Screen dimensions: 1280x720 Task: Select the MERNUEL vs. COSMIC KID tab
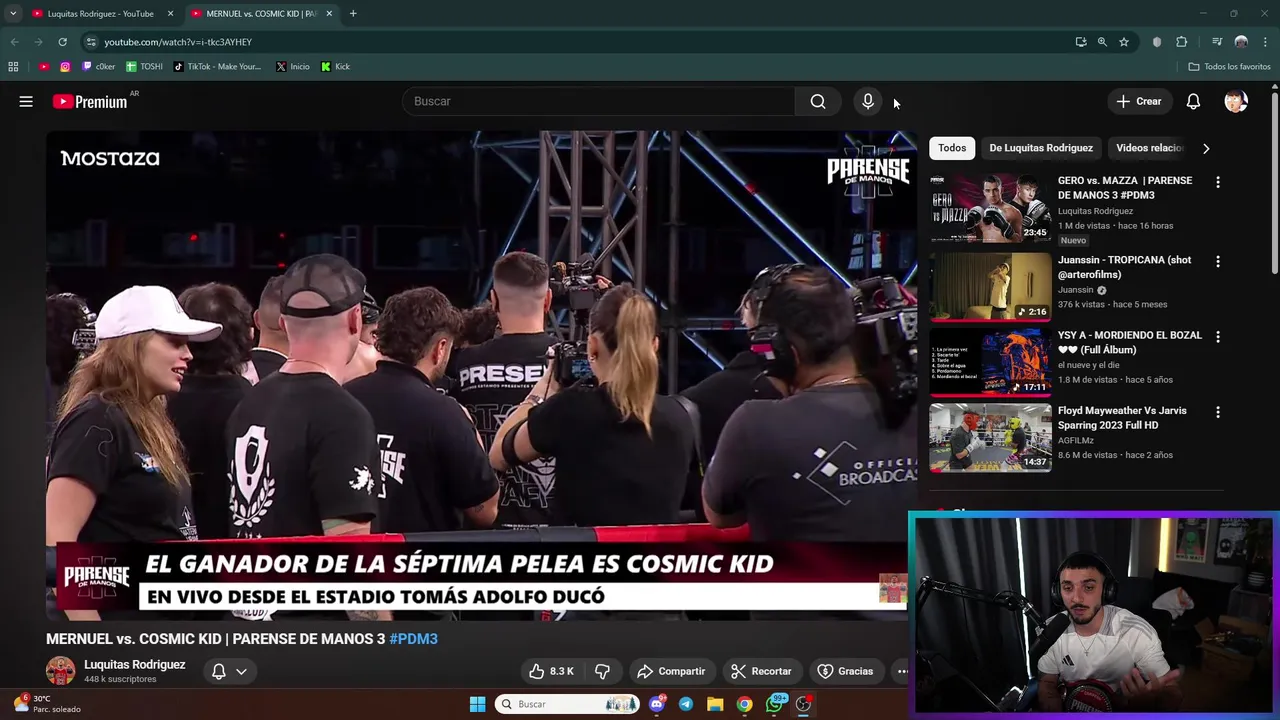[x=261, y=14]
